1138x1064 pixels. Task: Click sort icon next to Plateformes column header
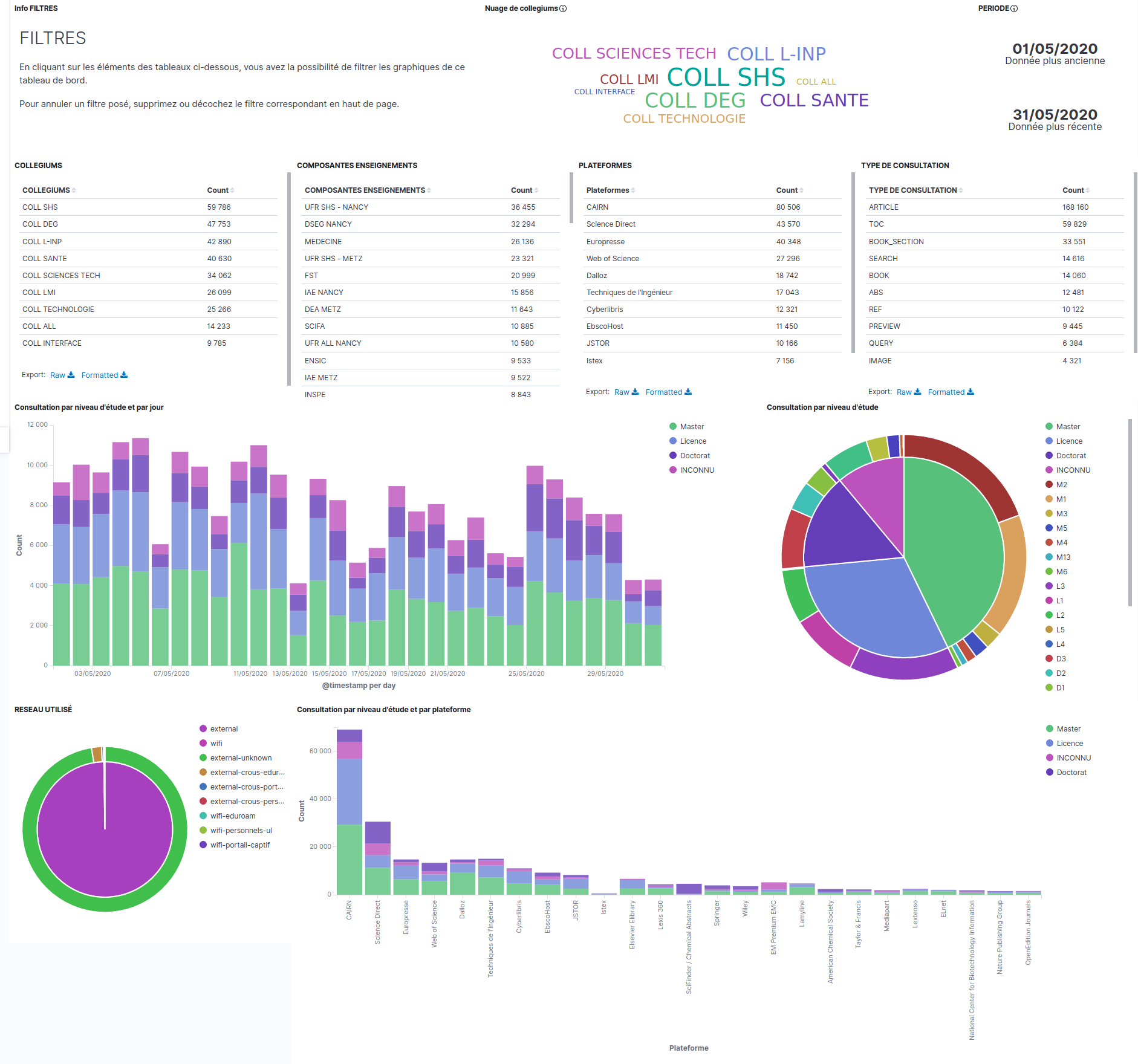(x=633, y=190)
